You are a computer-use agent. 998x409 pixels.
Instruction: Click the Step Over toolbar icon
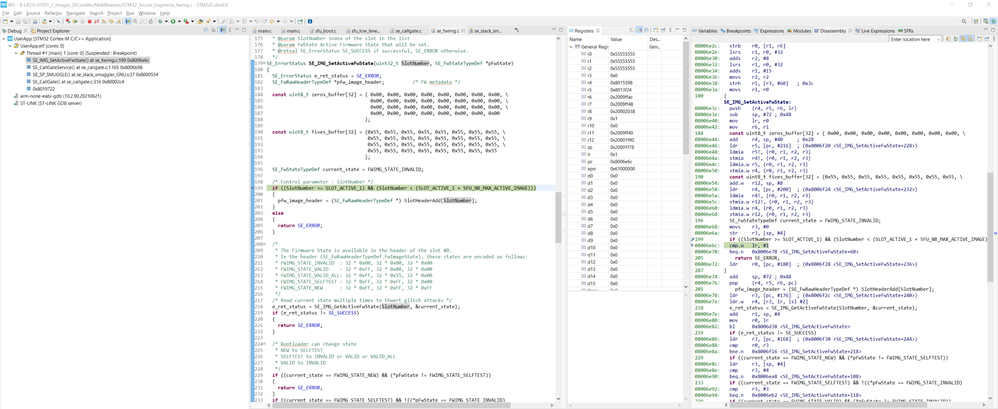tap(111, 22)
